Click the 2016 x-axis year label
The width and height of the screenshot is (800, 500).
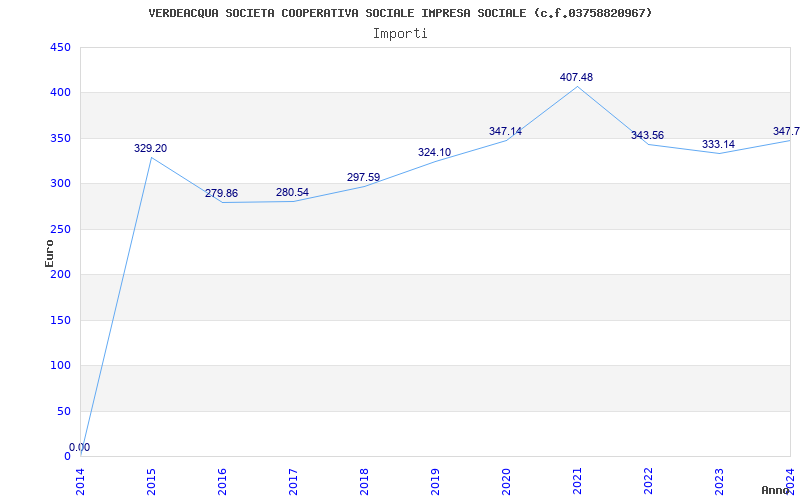click(x=222, y=482)
